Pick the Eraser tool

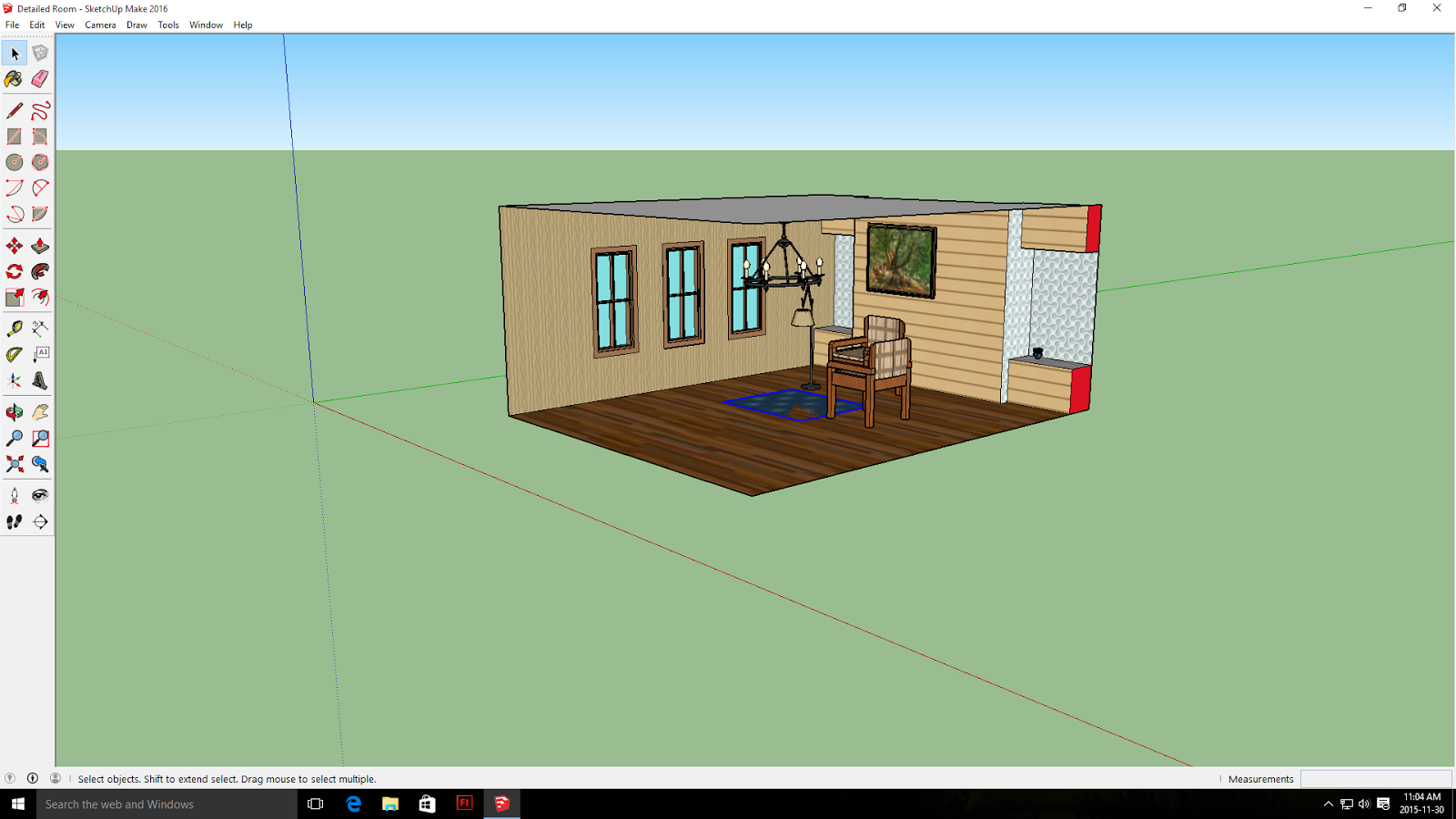click(40, 80)
